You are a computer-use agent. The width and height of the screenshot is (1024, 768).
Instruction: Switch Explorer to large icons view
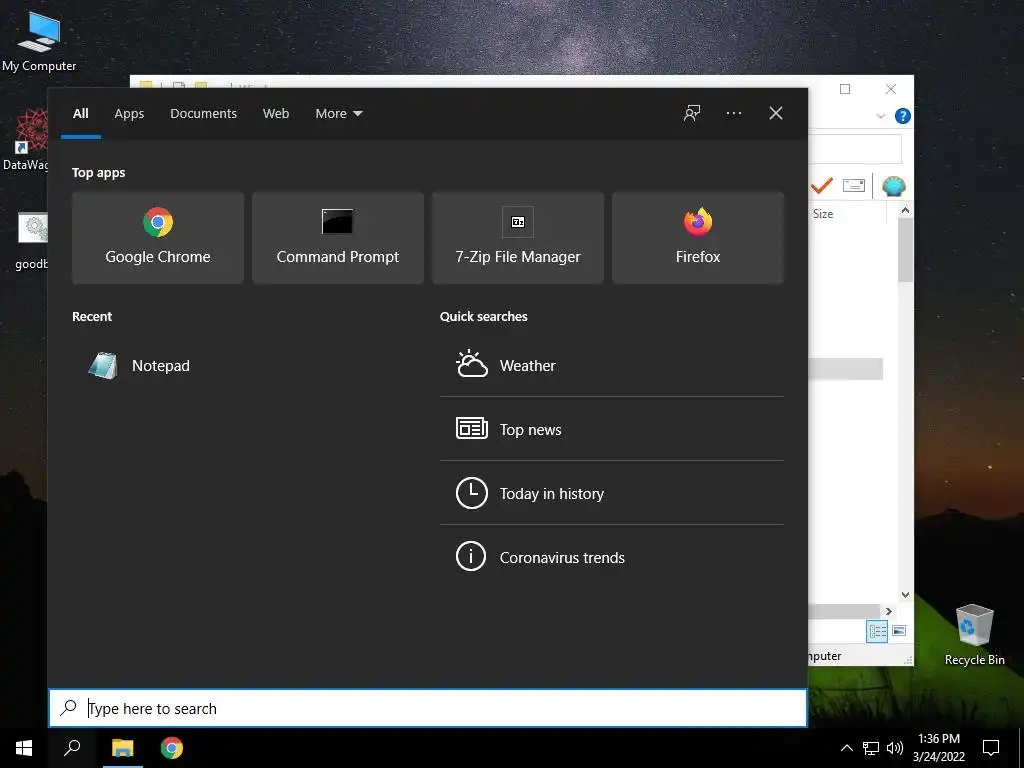899,631
